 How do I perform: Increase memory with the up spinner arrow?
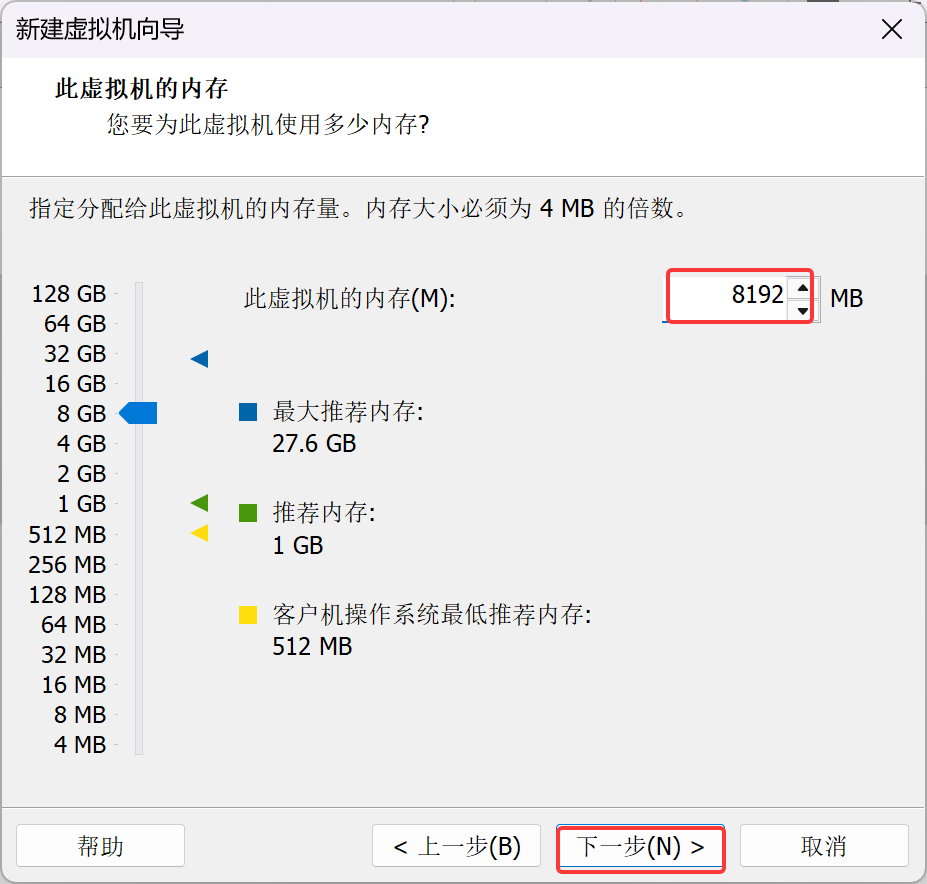pos(802,288)
